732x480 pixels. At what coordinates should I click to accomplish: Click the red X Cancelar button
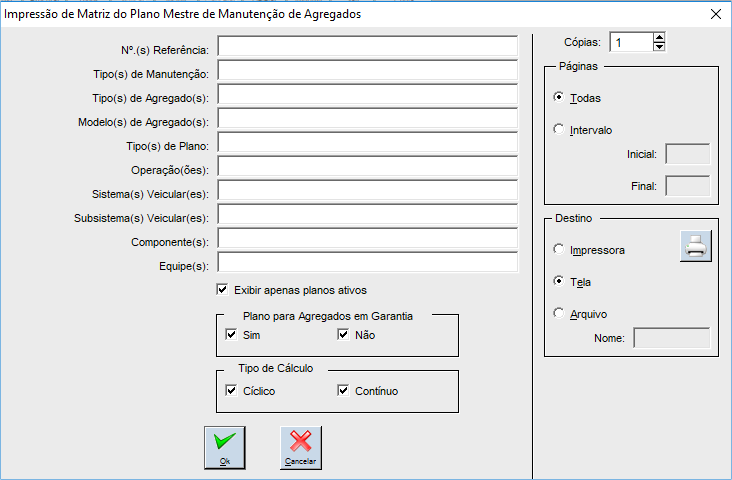click(x=301, y=447)
